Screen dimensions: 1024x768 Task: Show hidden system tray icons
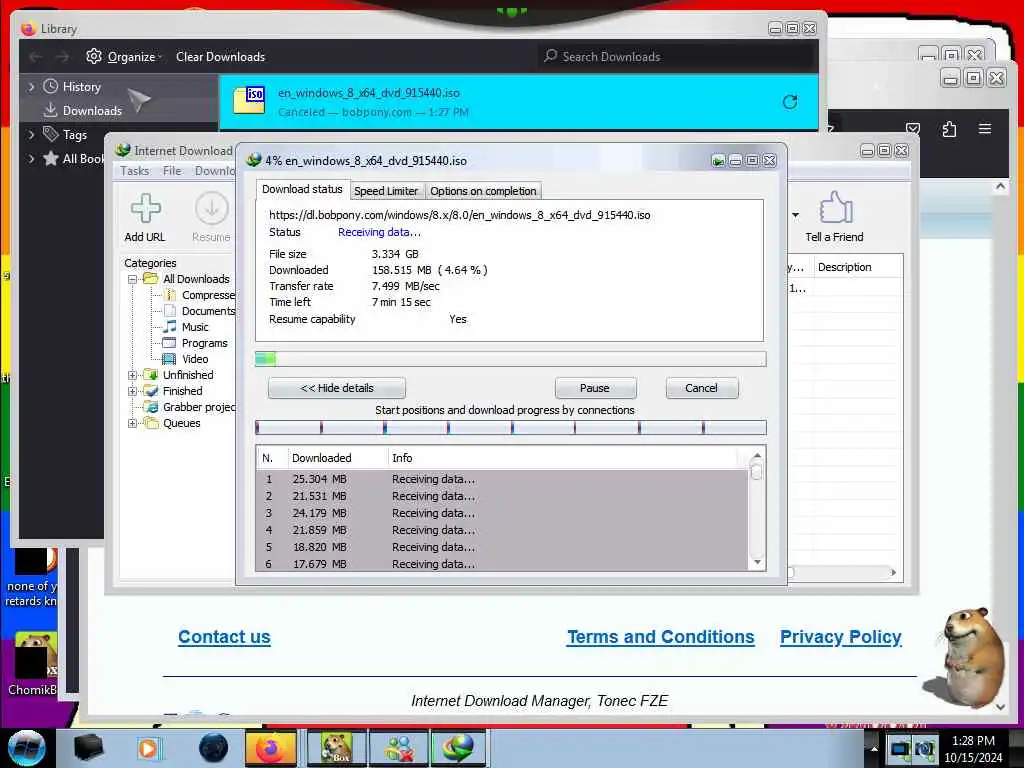click(874, 748)
